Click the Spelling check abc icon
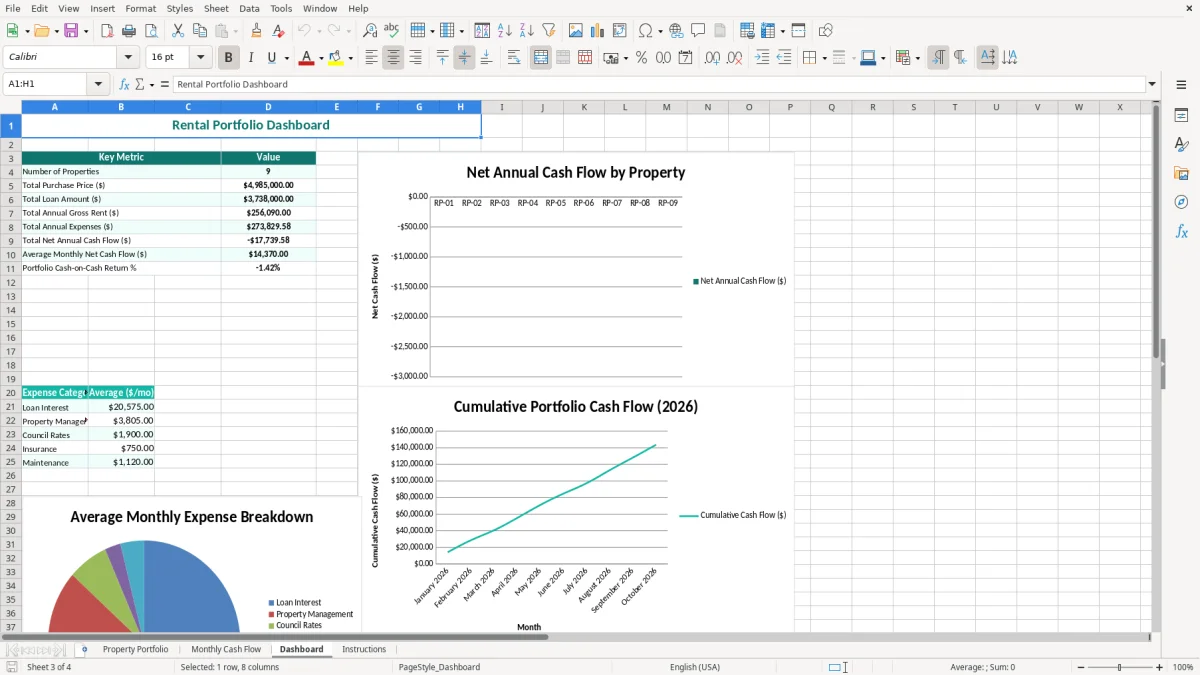The image size is (1200, 675). click(392, 31)
